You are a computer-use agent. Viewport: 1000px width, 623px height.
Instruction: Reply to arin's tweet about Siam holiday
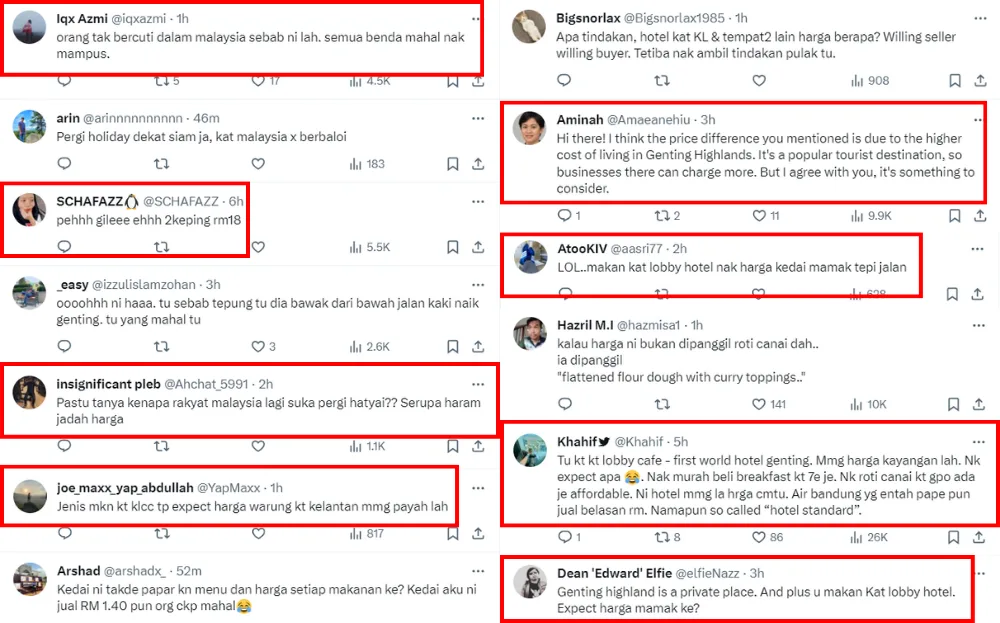click(64, 164)
